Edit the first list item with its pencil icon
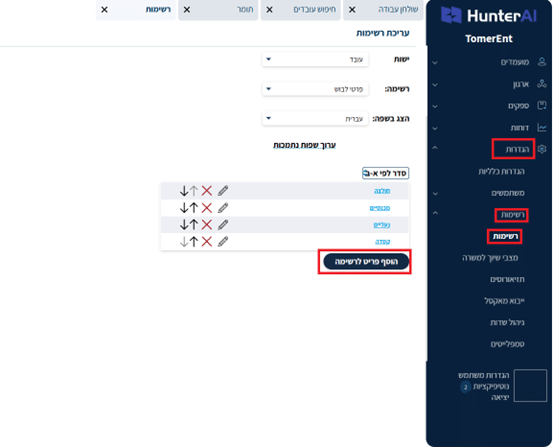 (x=223, y=191)
